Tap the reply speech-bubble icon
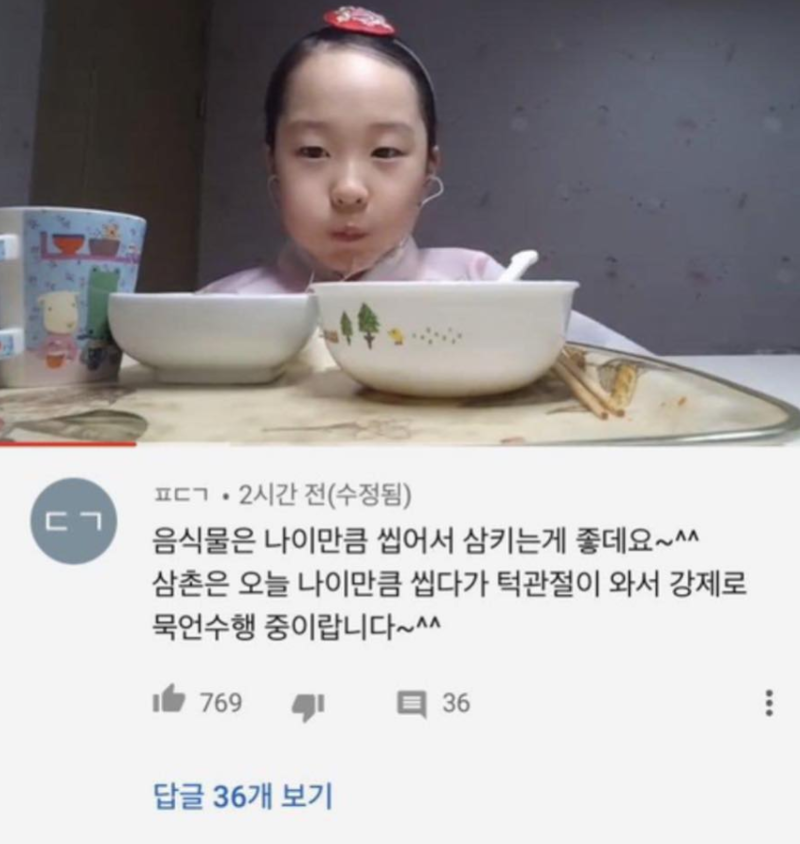 point(412,705)
